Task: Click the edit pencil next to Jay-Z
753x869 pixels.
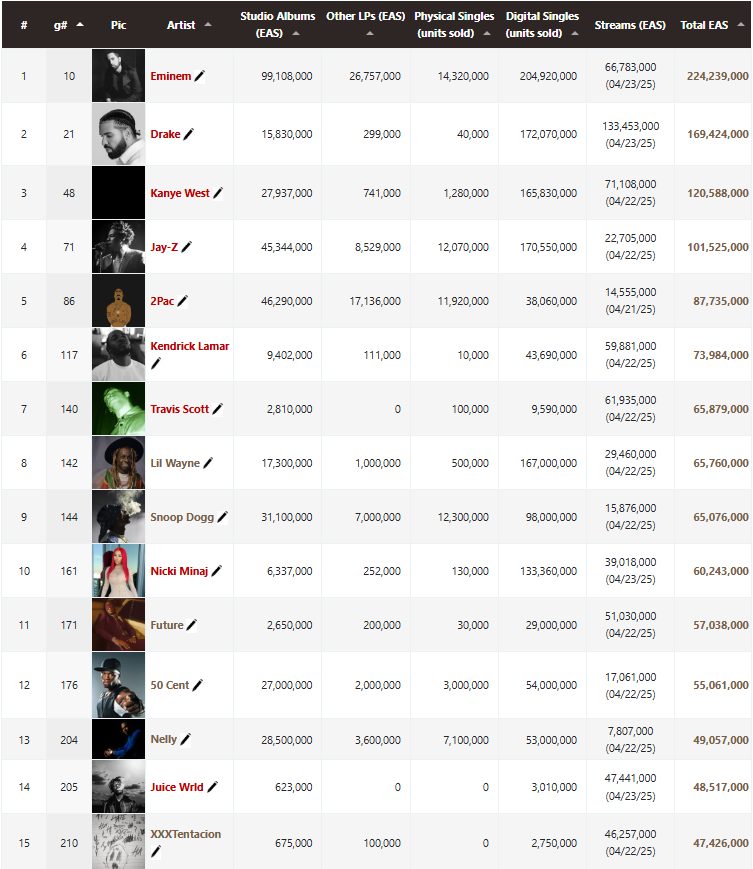Action: click(187, 247)
